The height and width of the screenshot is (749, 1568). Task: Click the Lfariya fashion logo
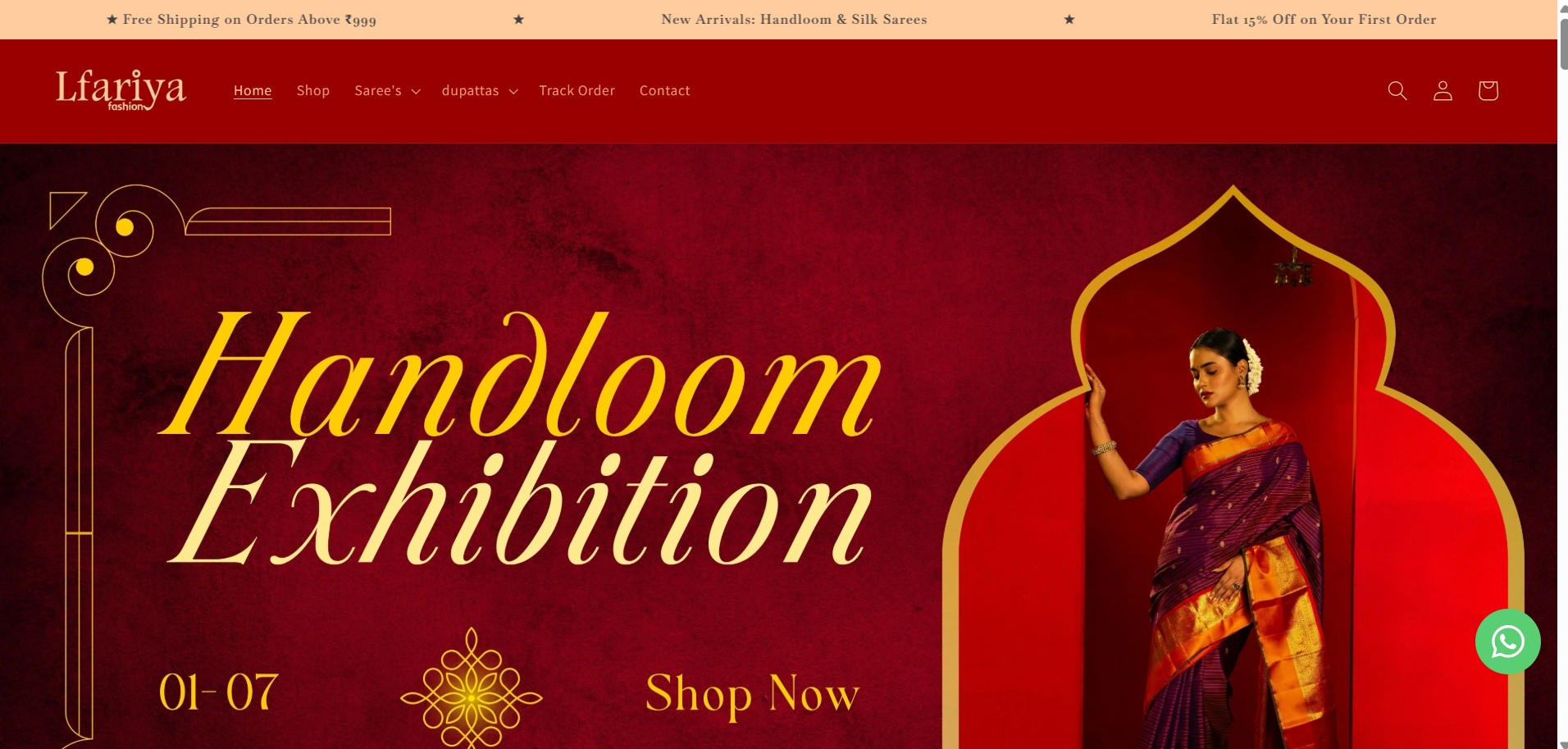tap(121, 90)
